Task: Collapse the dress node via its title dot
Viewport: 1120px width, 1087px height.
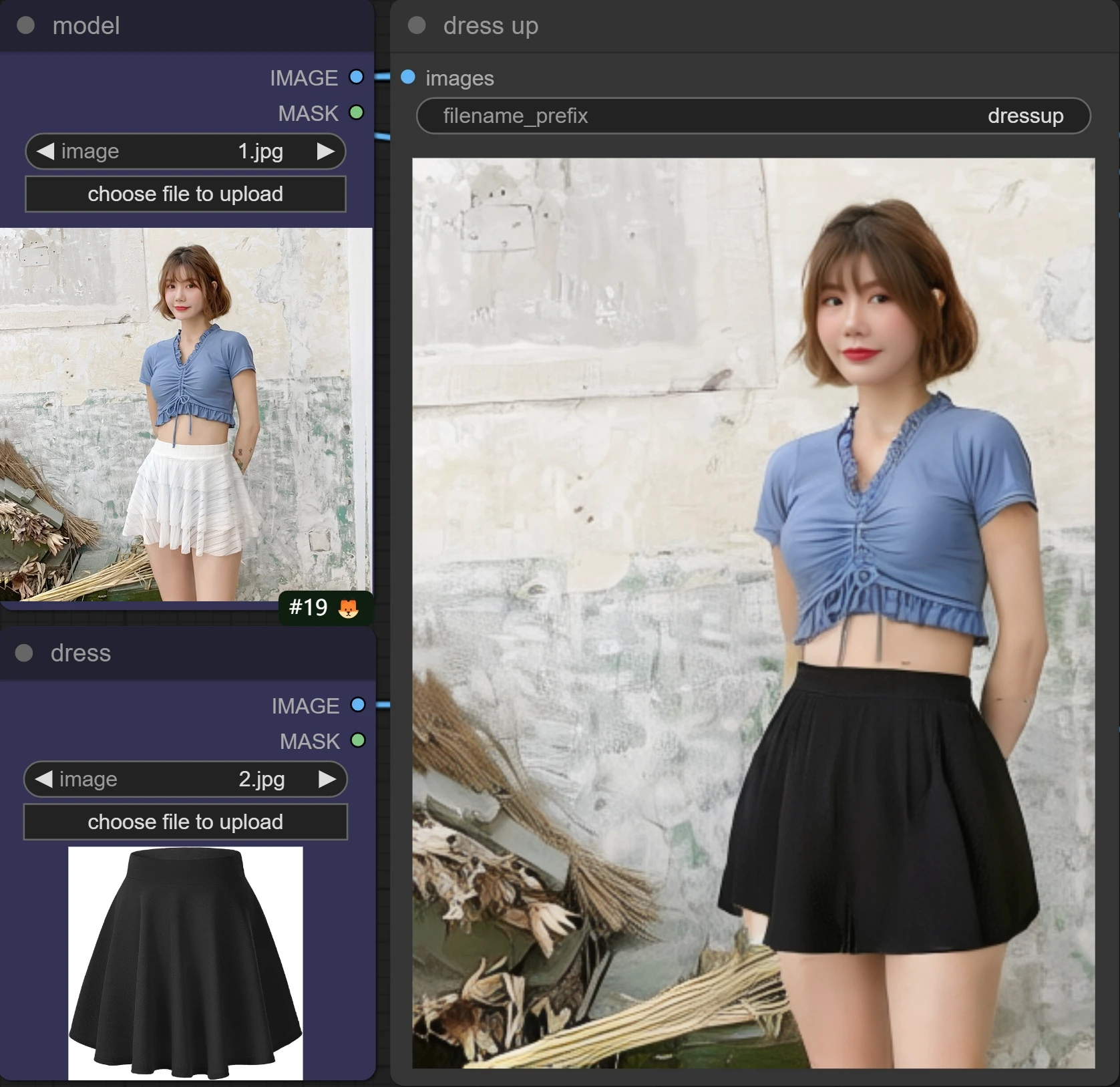Action: 25,653
